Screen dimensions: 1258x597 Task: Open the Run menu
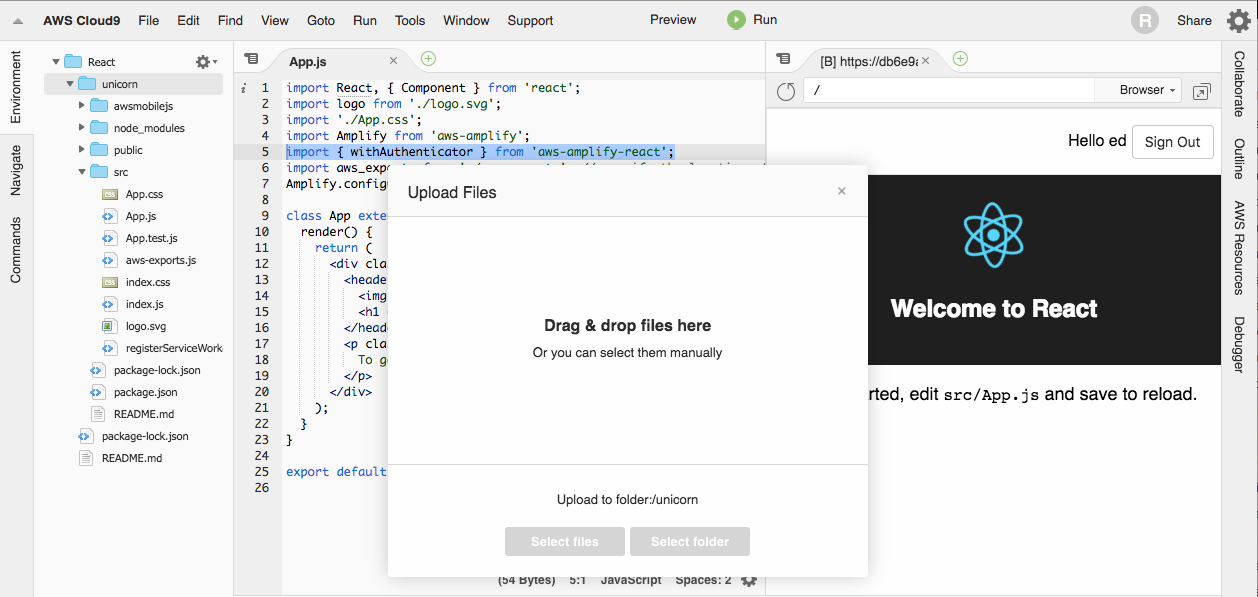[x=365, y=20]
